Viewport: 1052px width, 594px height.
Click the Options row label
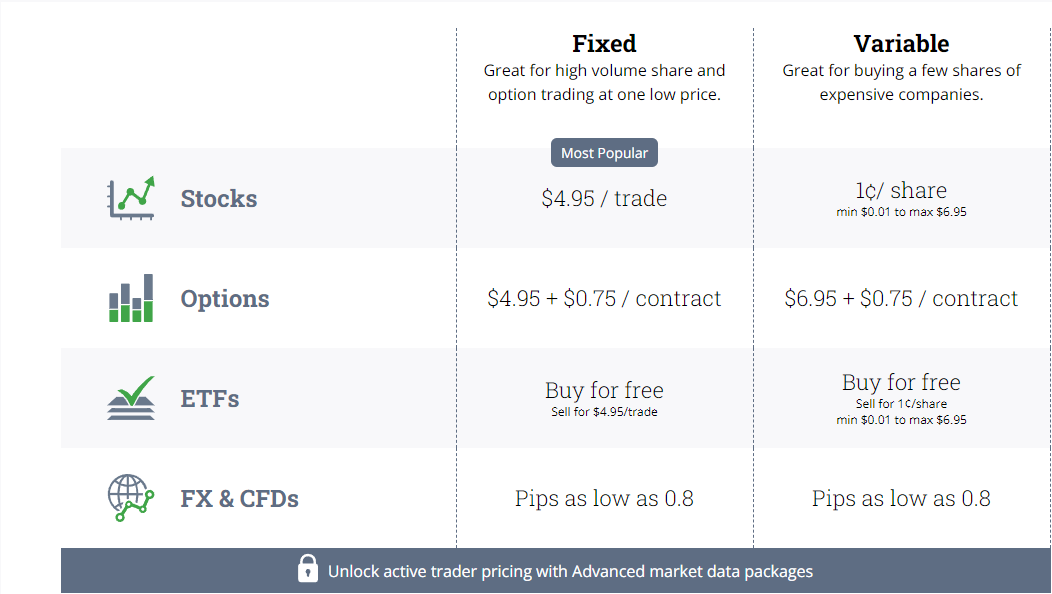225,299
